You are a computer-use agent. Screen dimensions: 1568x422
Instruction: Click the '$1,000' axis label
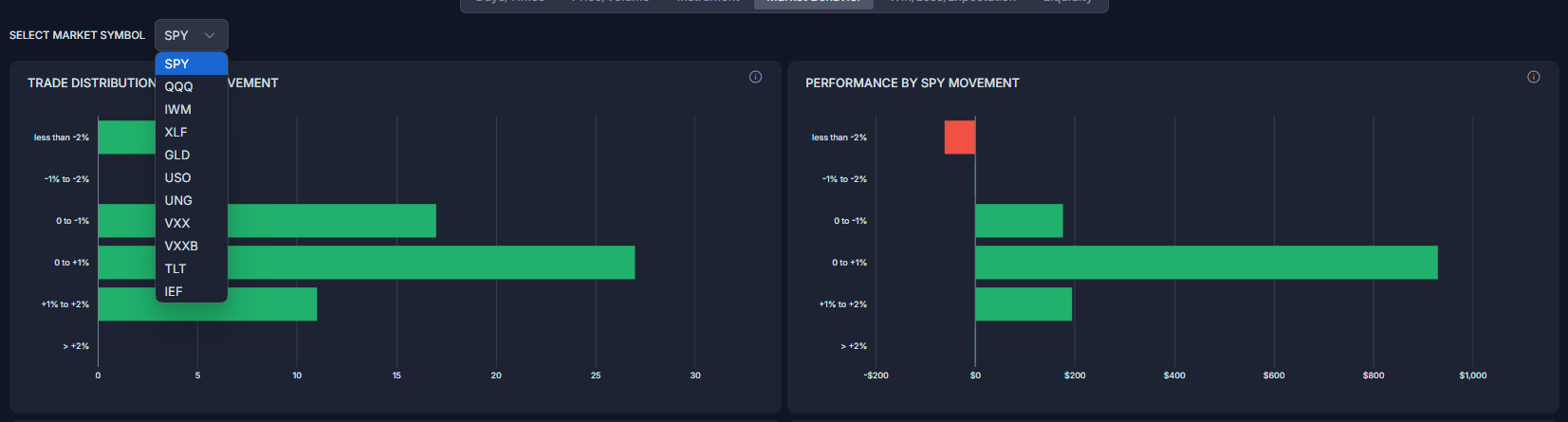(x=1473, y=376)
